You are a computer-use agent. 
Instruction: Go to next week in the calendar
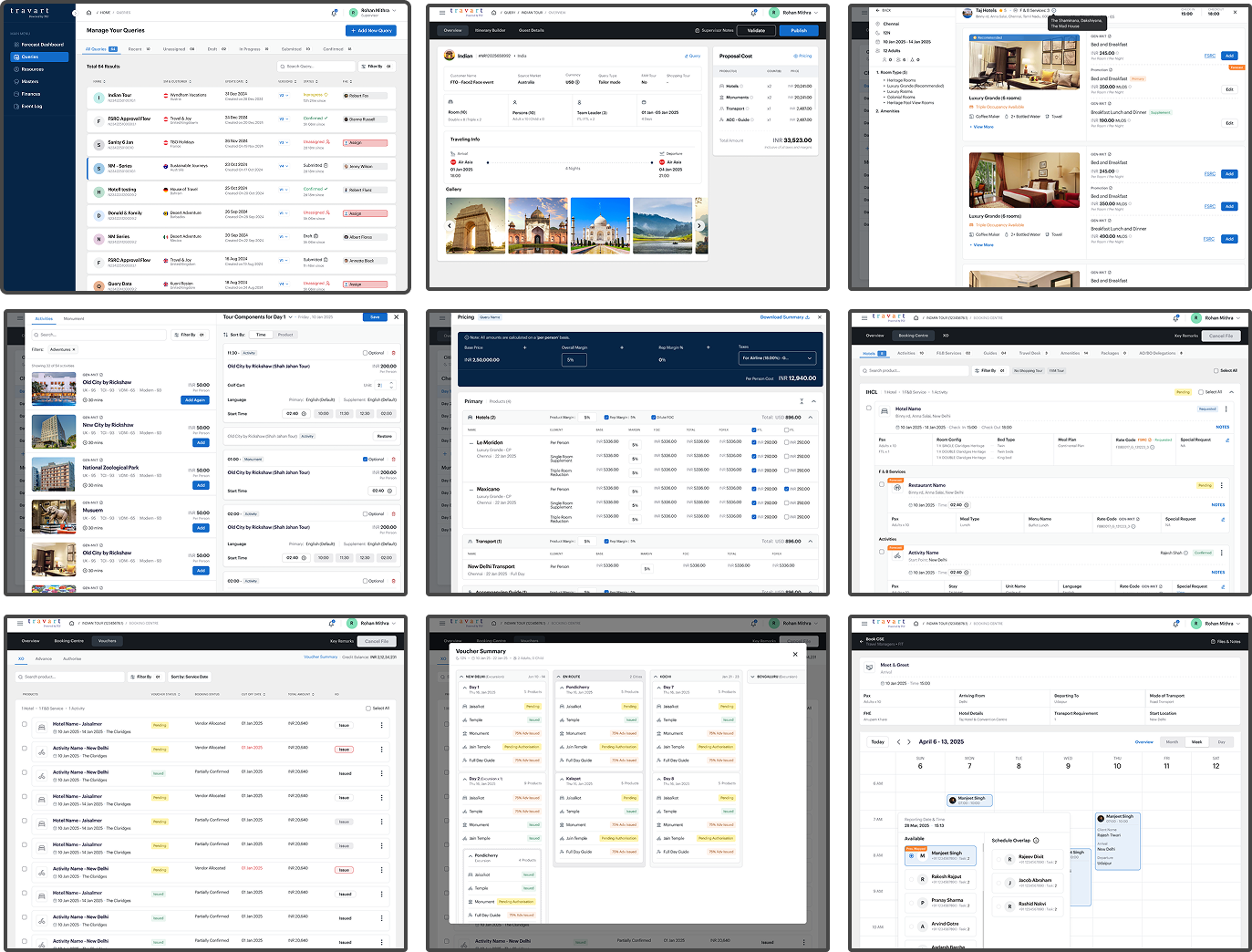pos(909,741)
